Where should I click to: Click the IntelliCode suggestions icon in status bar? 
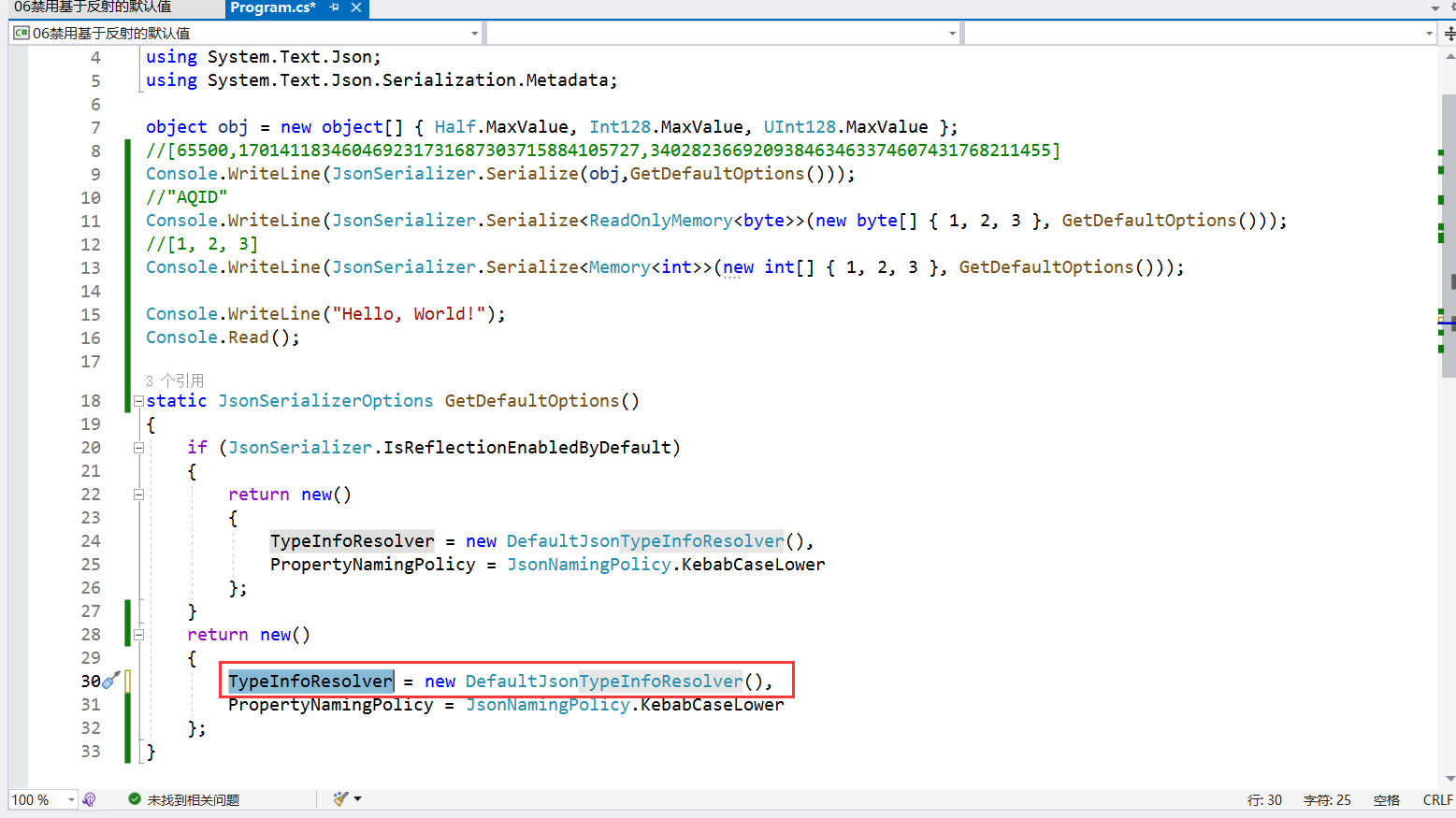[x=90, y=800]
